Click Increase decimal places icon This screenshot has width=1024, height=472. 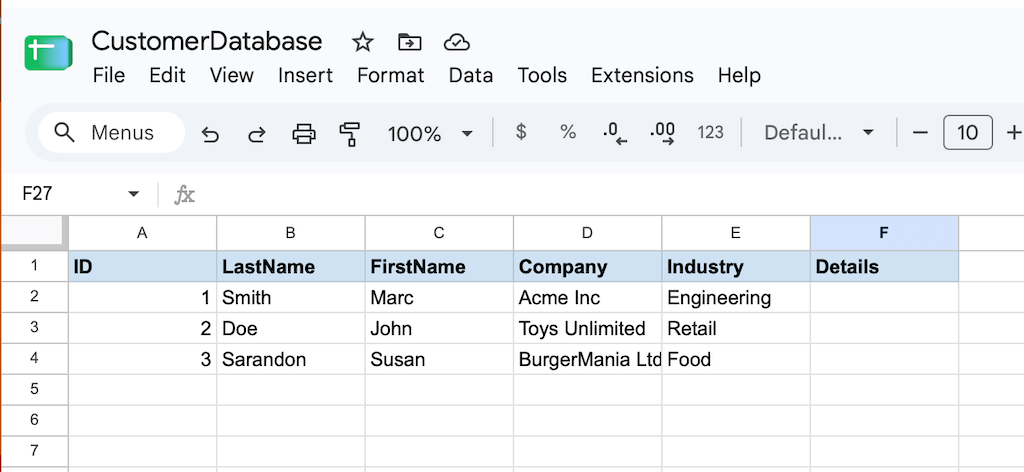662,133
